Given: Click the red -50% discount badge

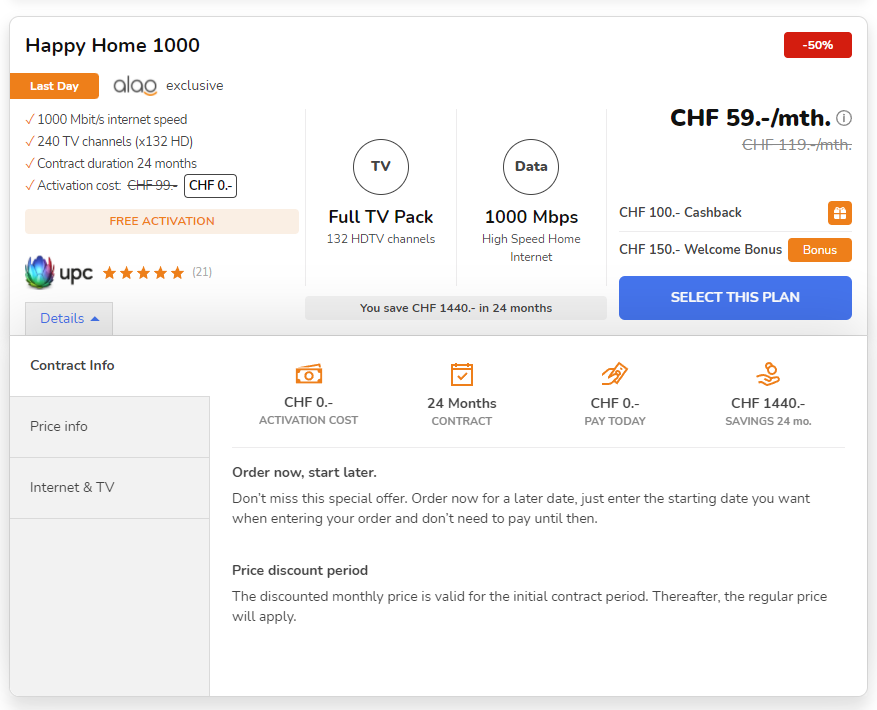Looking at the screenshot, I should pos(817,45).
